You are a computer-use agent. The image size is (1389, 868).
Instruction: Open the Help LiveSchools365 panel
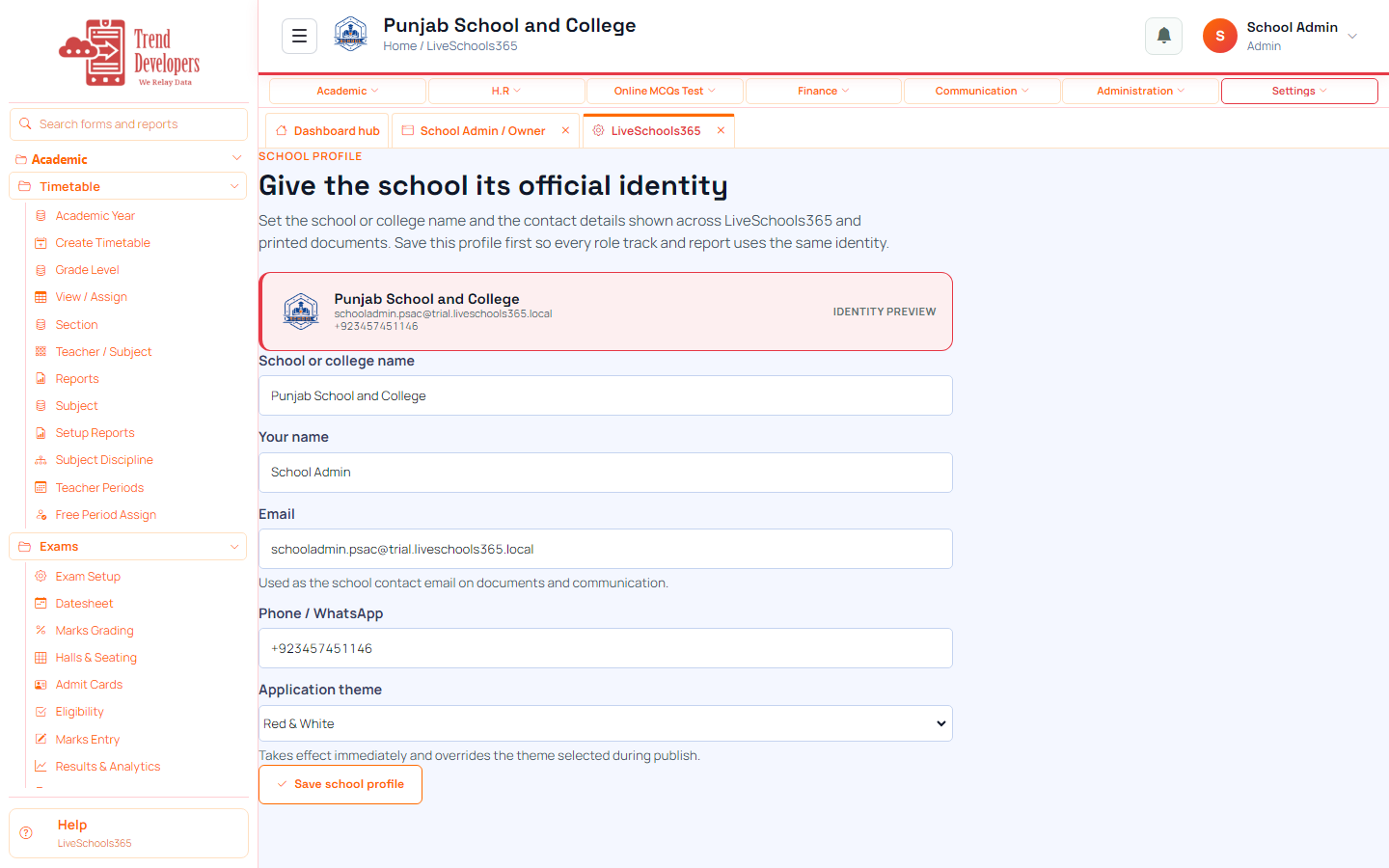click(x=128, y=833)
